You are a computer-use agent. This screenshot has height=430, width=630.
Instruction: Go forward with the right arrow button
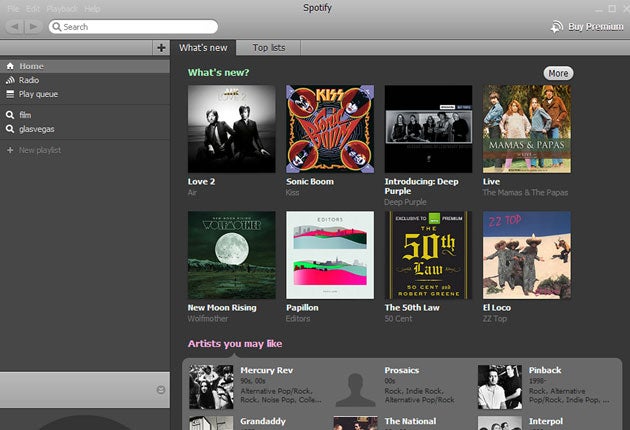34,26
